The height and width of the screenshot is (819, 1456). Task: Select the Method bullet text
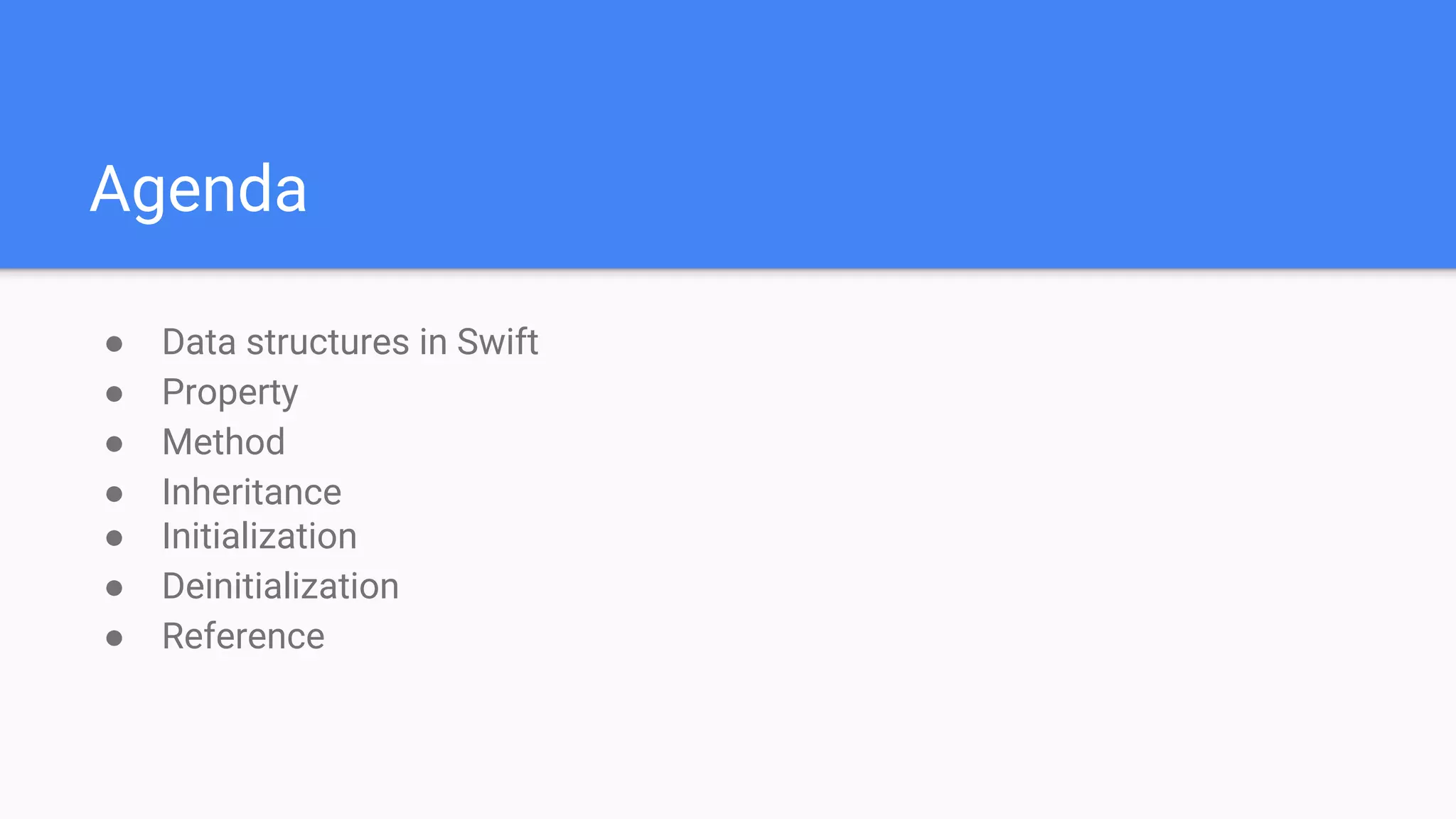pos(224,441)
